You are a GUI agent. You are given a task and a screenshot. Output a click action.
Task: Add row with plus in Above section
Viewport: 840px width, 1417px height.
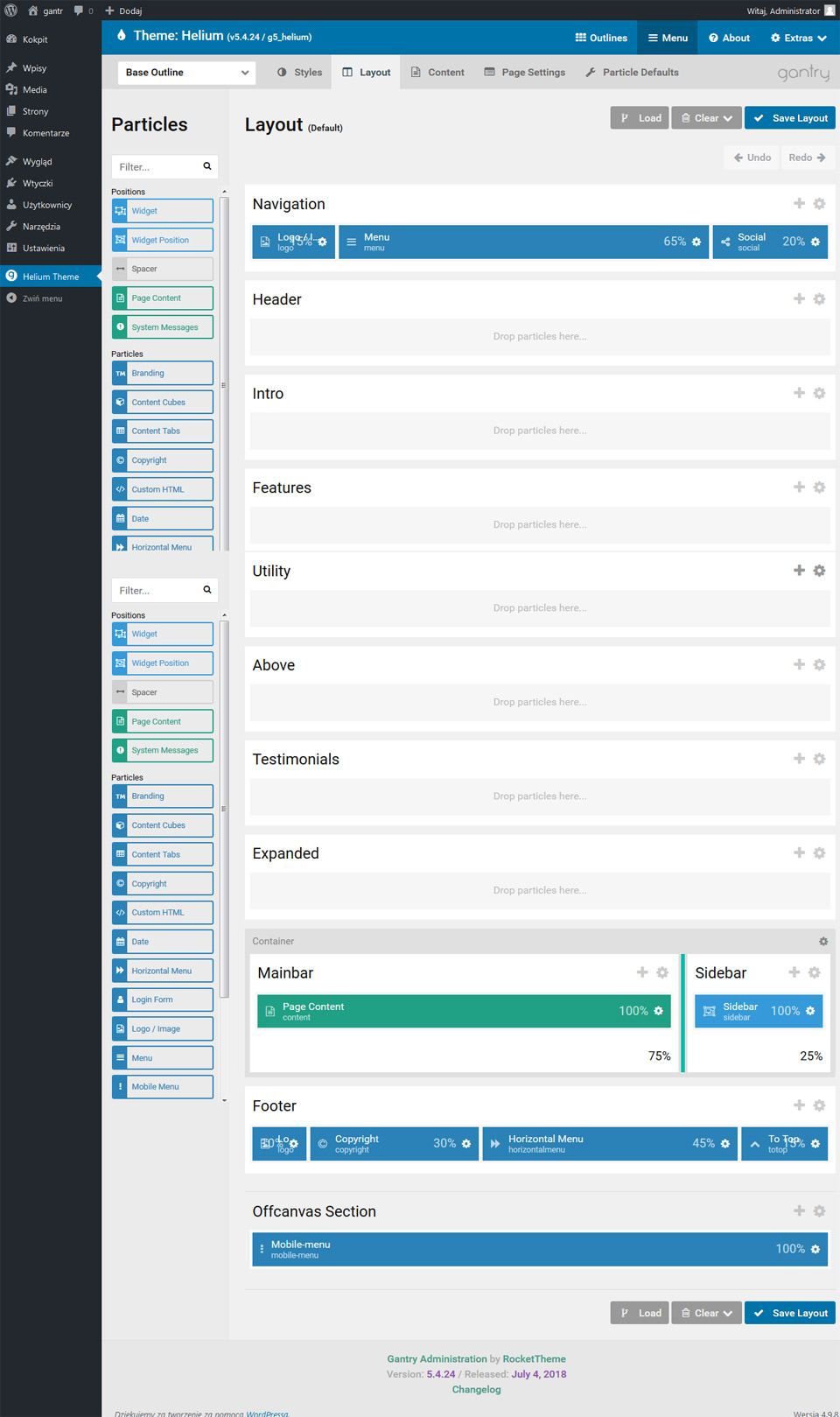(x=799, y=665)
